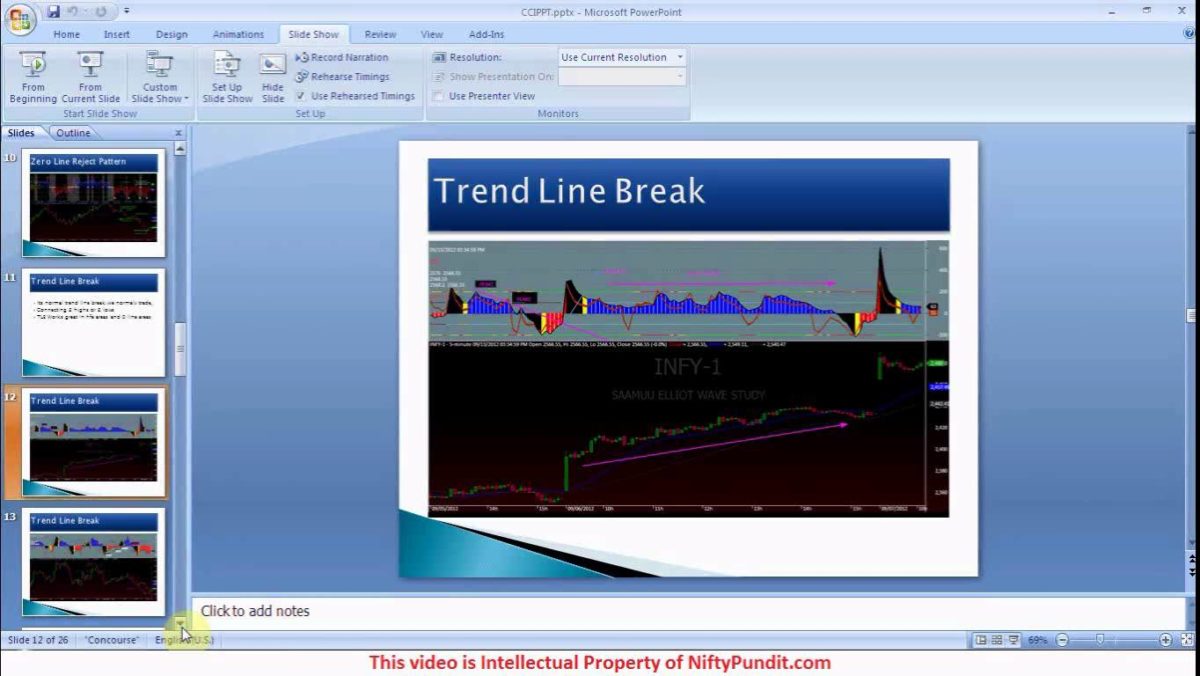The width and height of the screenshot is (1200, 676).
Task: Click the zoom out minus button
Action: tap(1062, 640)
